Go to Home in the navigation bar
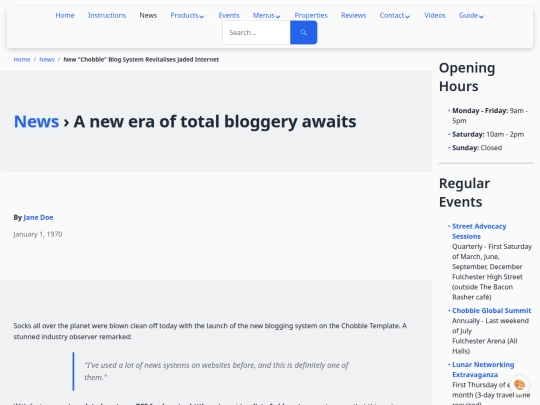The width and height of the screenshot is (540, 405). [65, 15]
